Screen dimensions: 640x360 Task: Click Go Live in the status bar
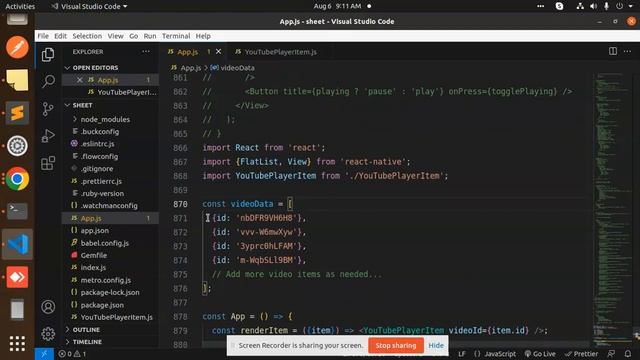point(540,354)
